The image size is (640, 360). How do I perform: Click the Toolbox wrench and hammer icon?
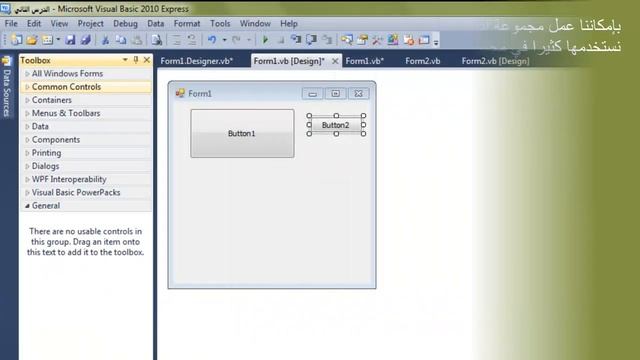377,40
